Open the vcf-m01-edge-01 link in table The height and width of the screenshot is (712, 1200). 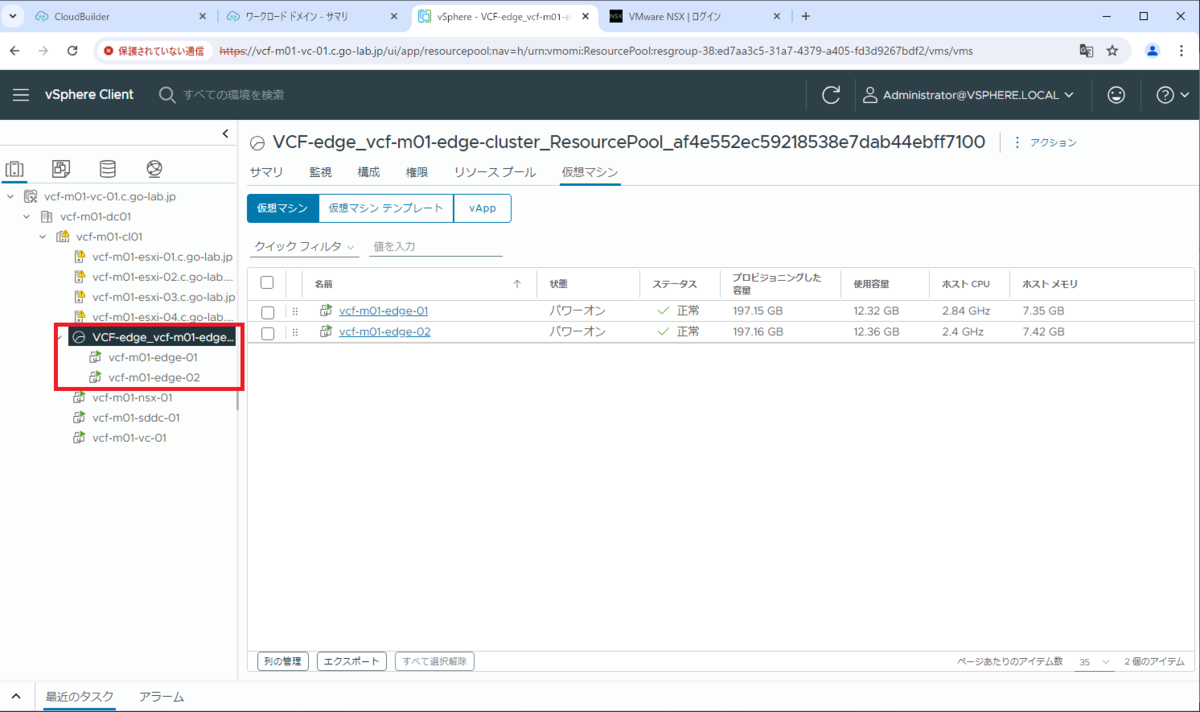(x=383, y=311)
